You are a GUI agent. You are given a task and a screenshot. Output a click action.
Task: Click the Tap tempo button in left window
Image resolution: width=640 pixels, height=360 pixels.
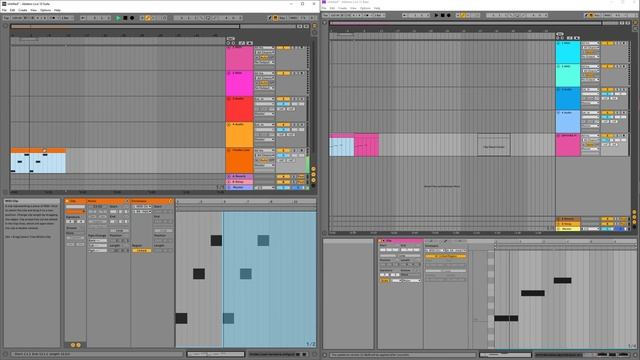pos(6,18)
